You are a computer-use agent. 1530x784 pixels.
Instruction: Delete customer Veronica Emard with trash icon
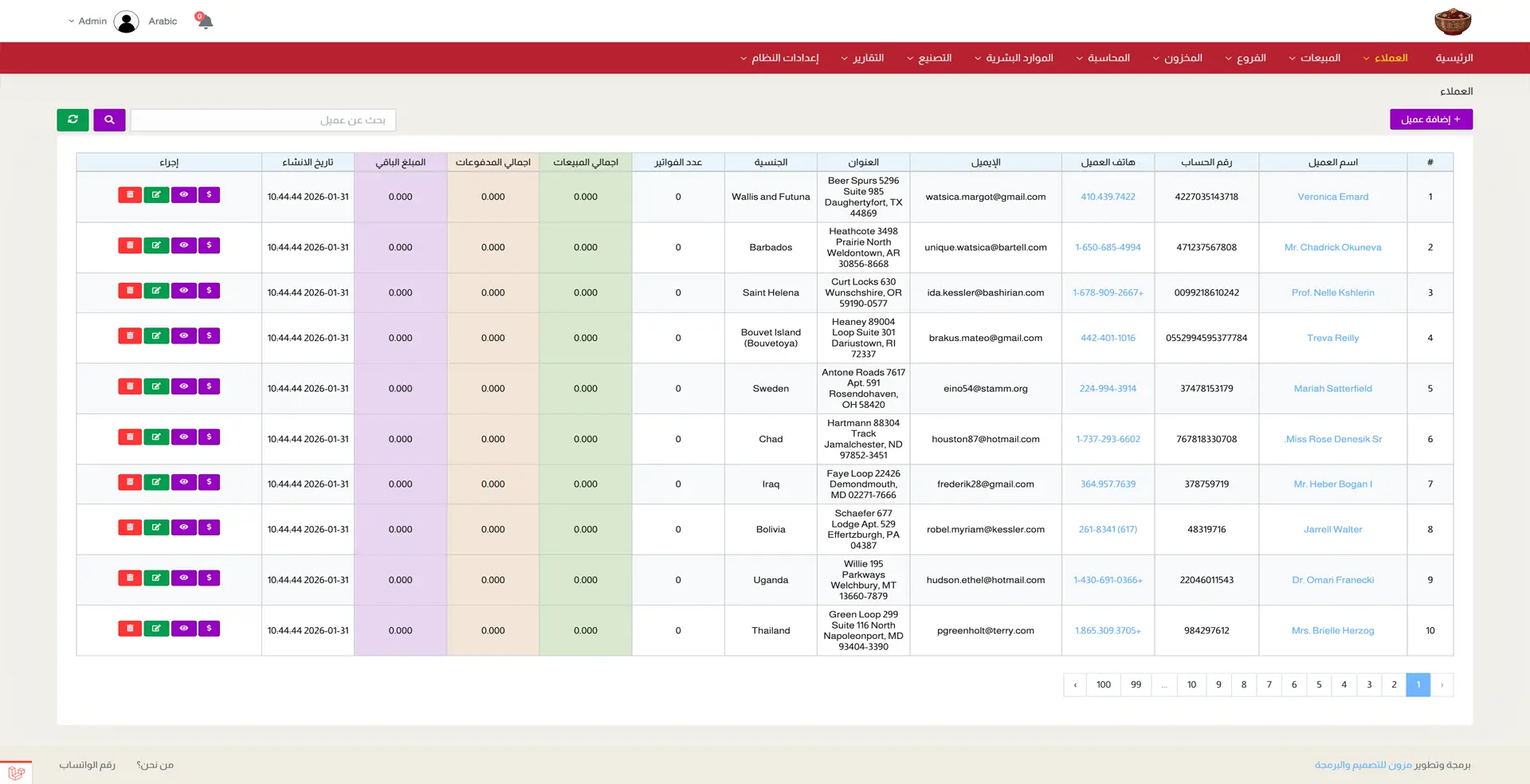130,195
